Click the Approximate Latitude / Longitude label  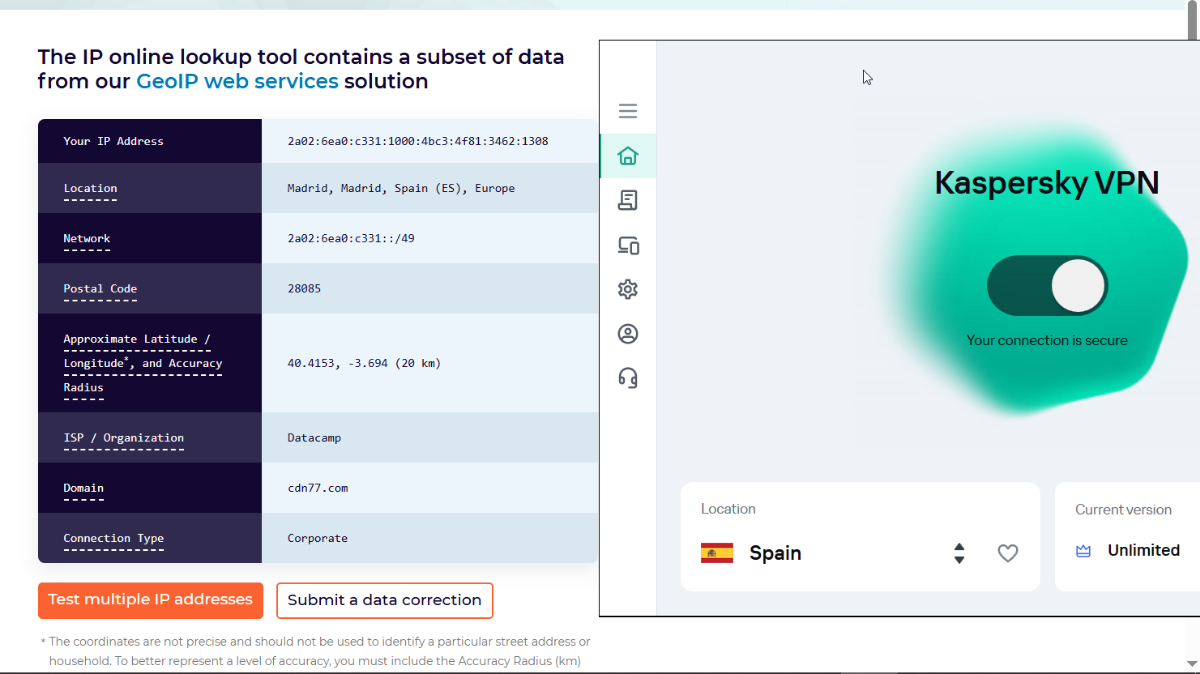click(143, 363)
